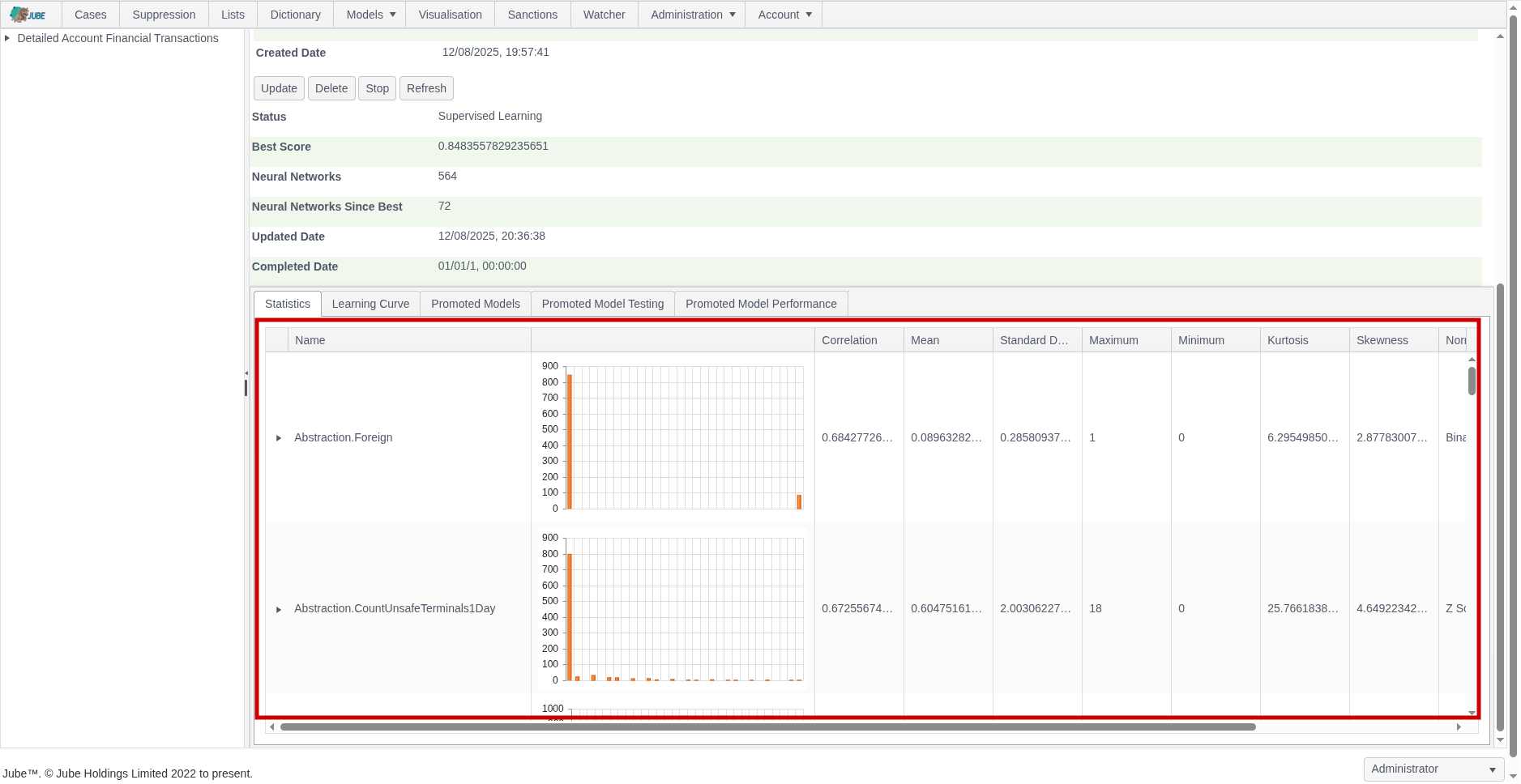Viewport: 1521px width, 784px height.
Task: Click the Abstraction.Foreign correlation value cell
Action: pyautogui.click(x=859, y=437)
